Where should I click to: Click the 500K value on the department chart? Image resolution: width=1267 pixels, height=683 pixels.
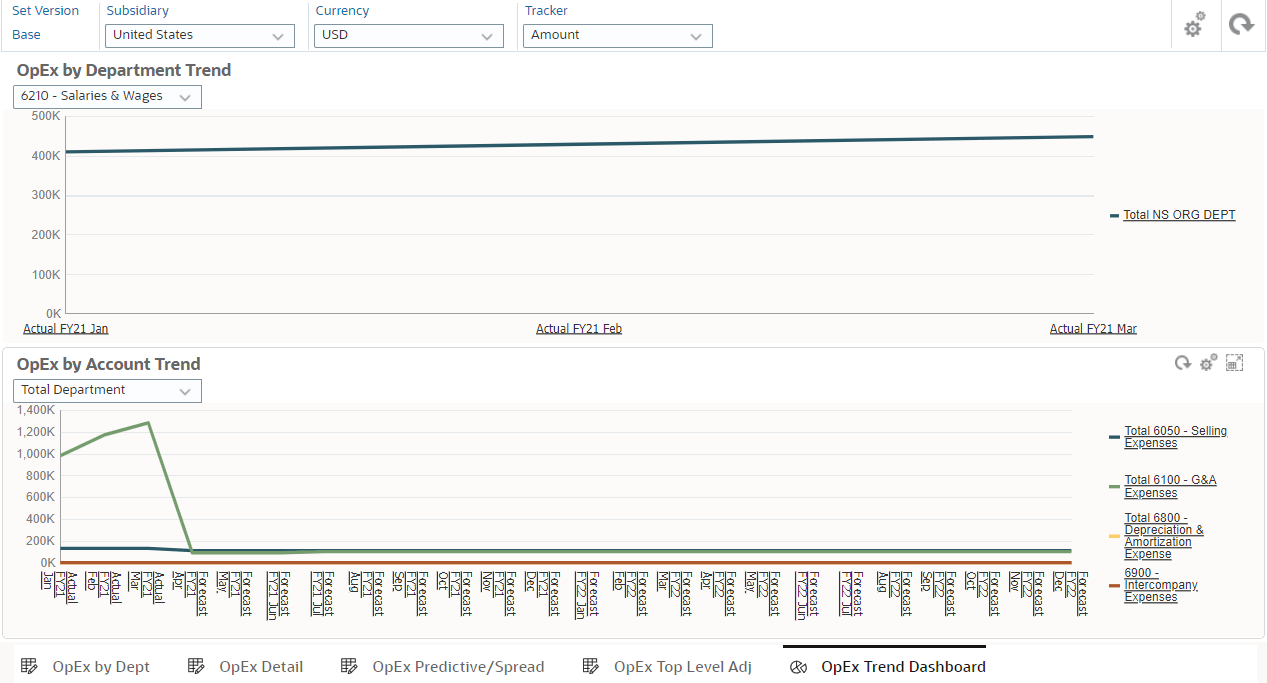coord(46,116)
